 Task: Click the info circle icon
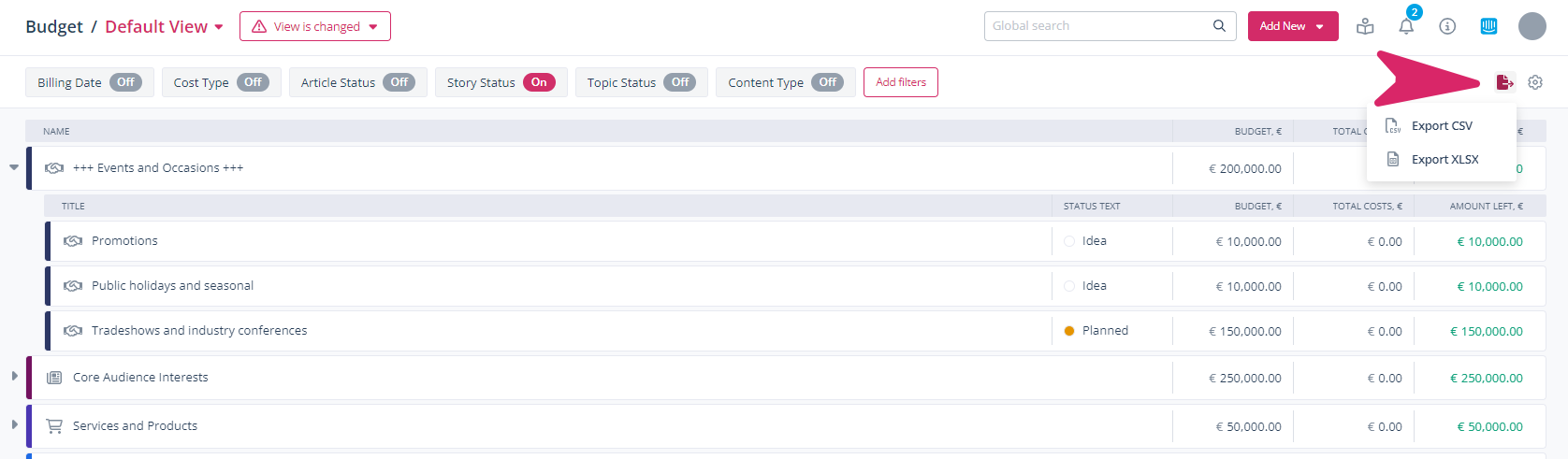[x=1447, y=26]
